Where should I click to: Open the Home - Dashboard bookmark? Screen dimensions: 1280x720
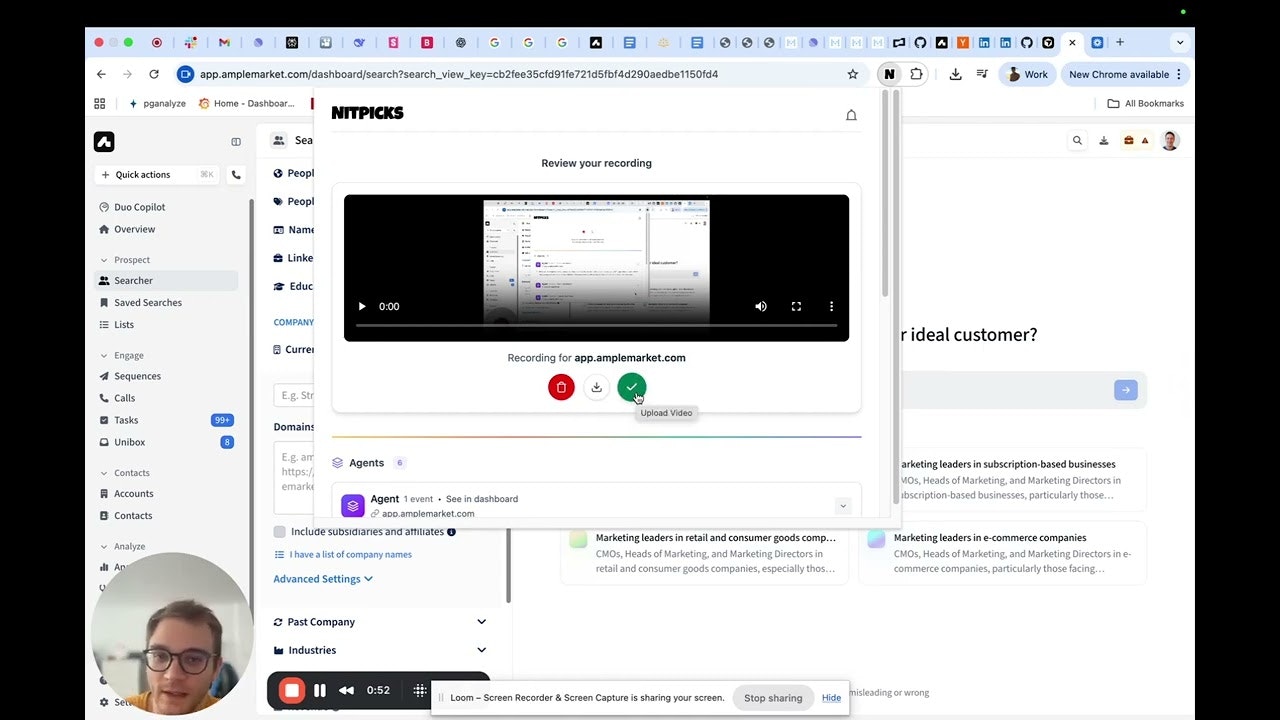point(246,103)
